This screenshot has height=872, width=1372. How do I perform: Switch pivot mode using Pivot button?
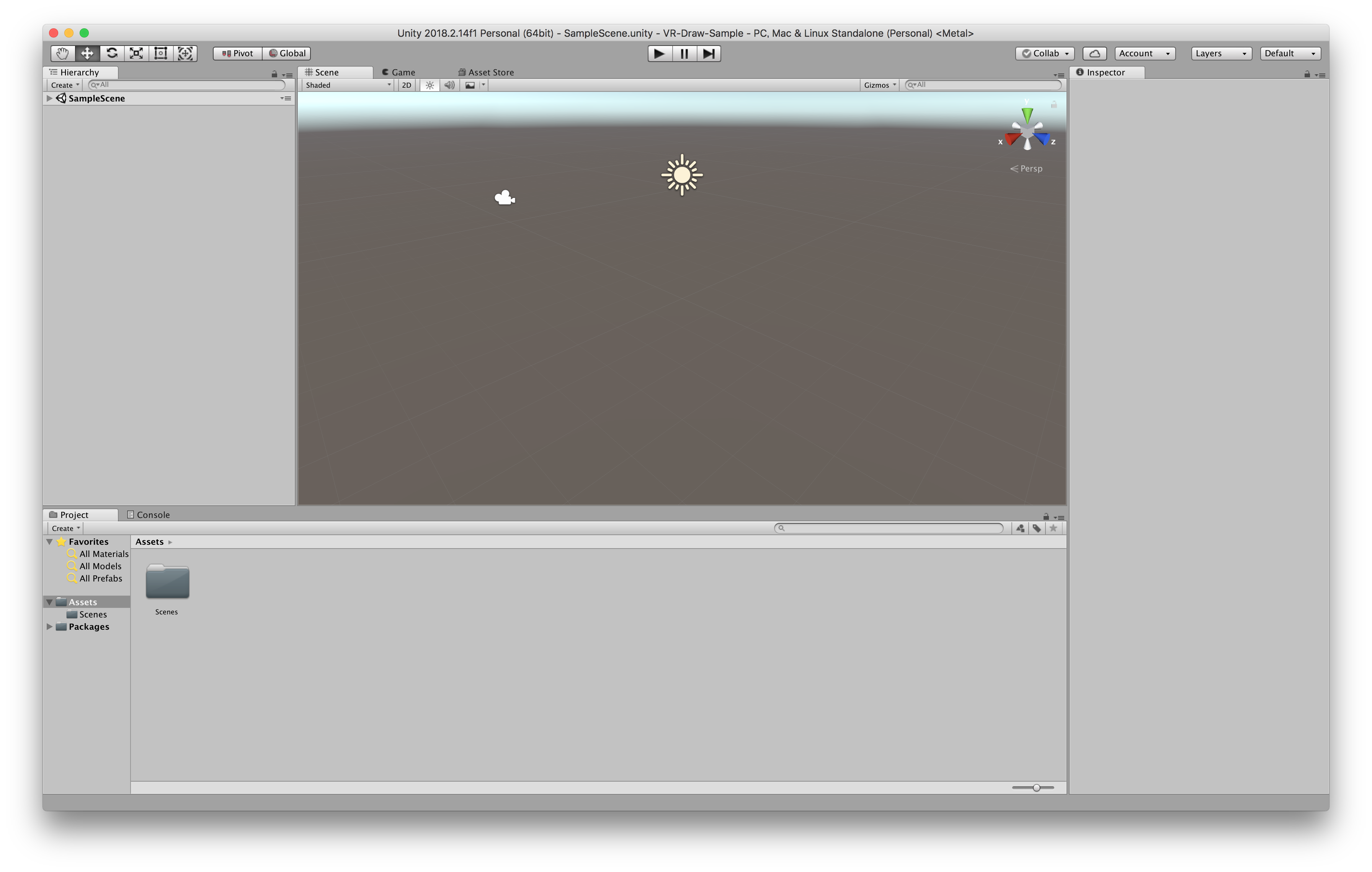pyautogui.click(x=237, y=53)
